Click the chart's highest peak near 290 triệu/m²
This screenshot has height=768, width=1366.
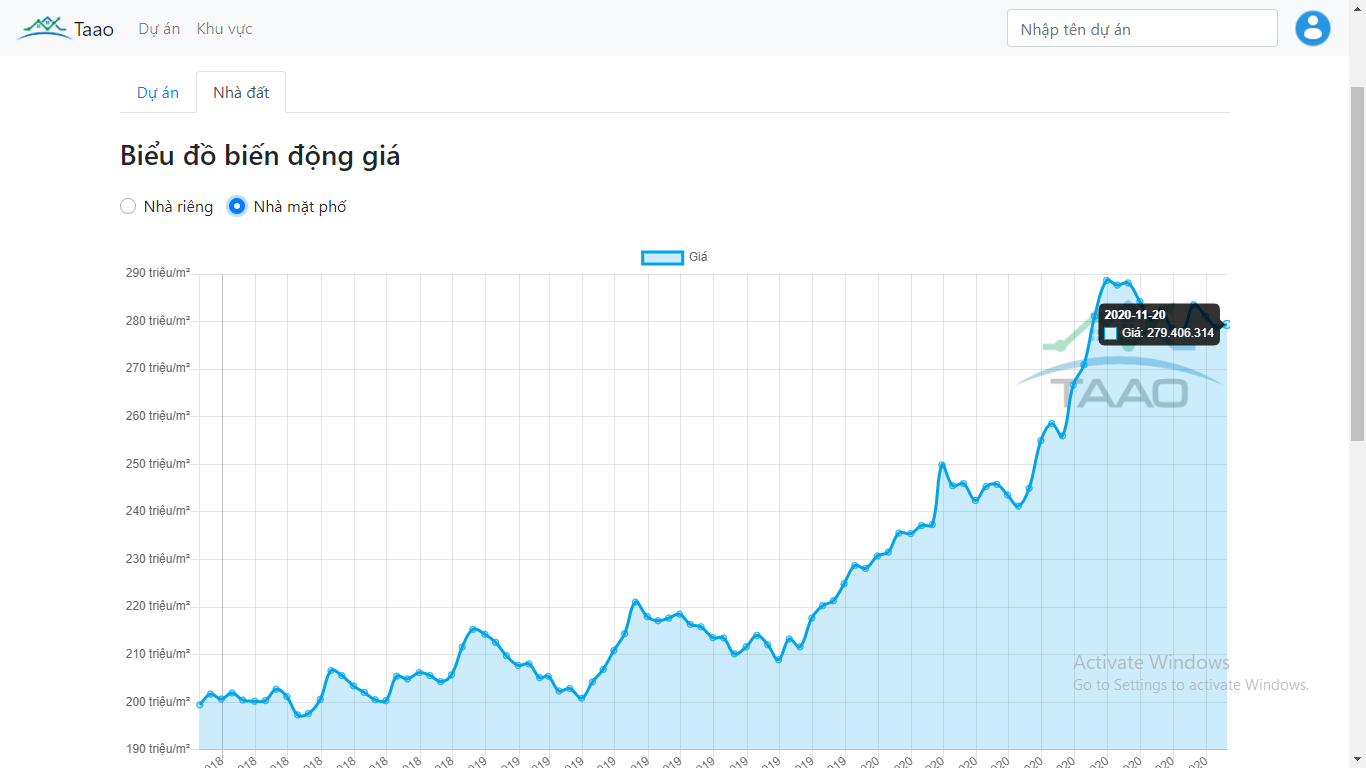pos(1106,280)
